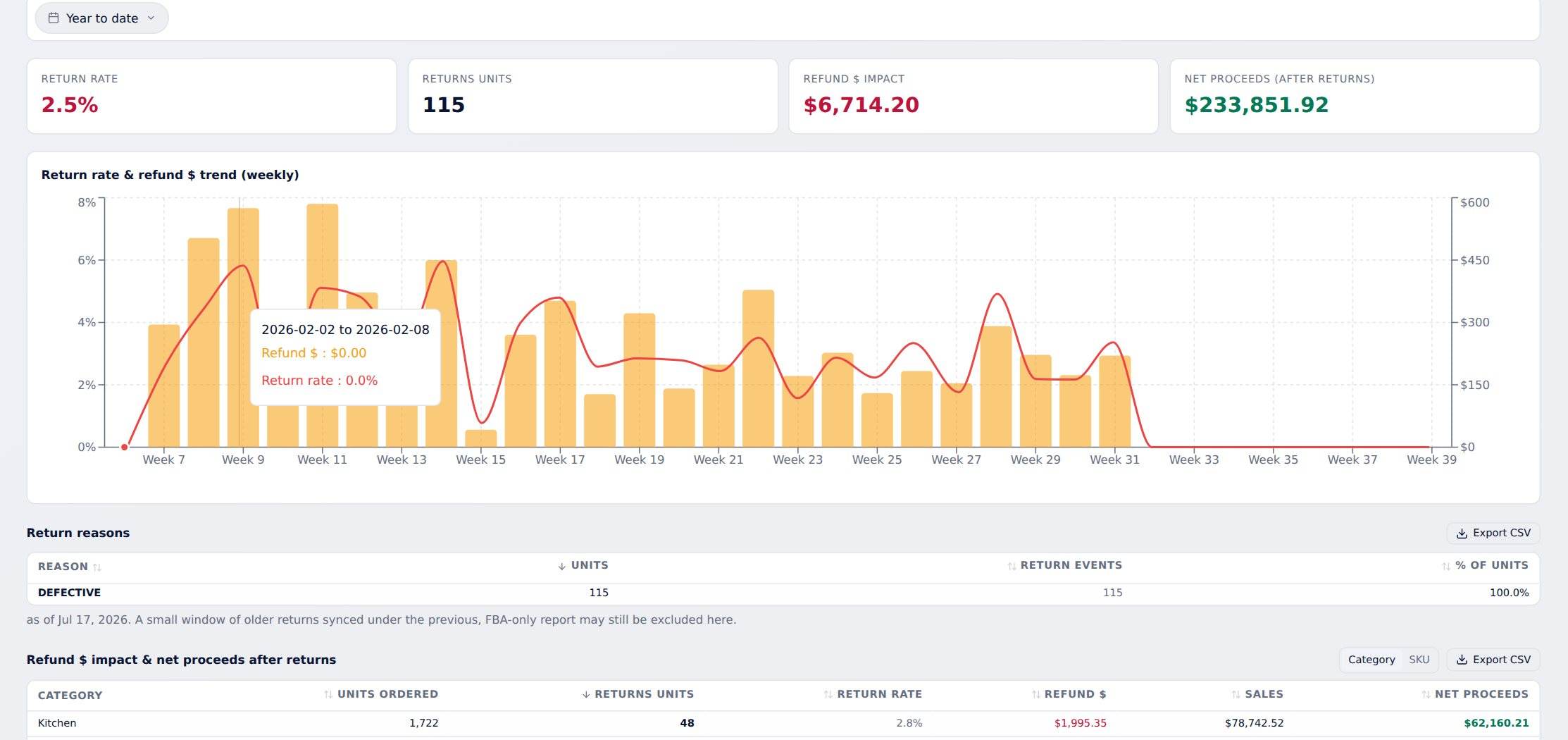Export Refund impact table as CSV

(1493, 660)
